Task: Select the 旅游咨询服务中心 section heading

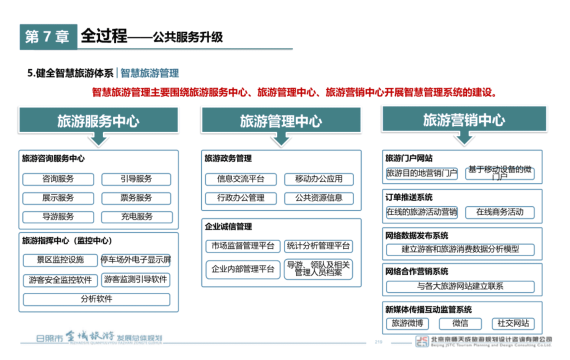Action: (53, 159)
